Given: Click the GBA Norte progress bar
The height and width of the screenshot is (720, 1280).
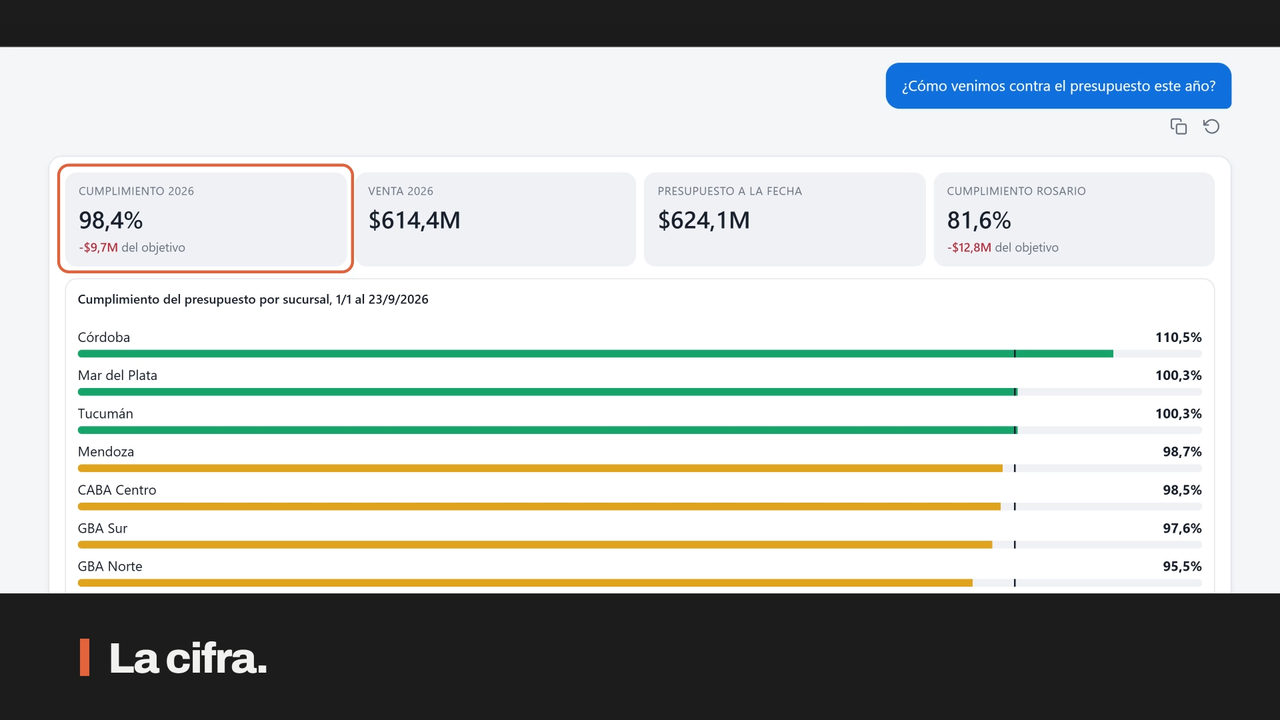Looking at the screenshot, I should [640, 582].
